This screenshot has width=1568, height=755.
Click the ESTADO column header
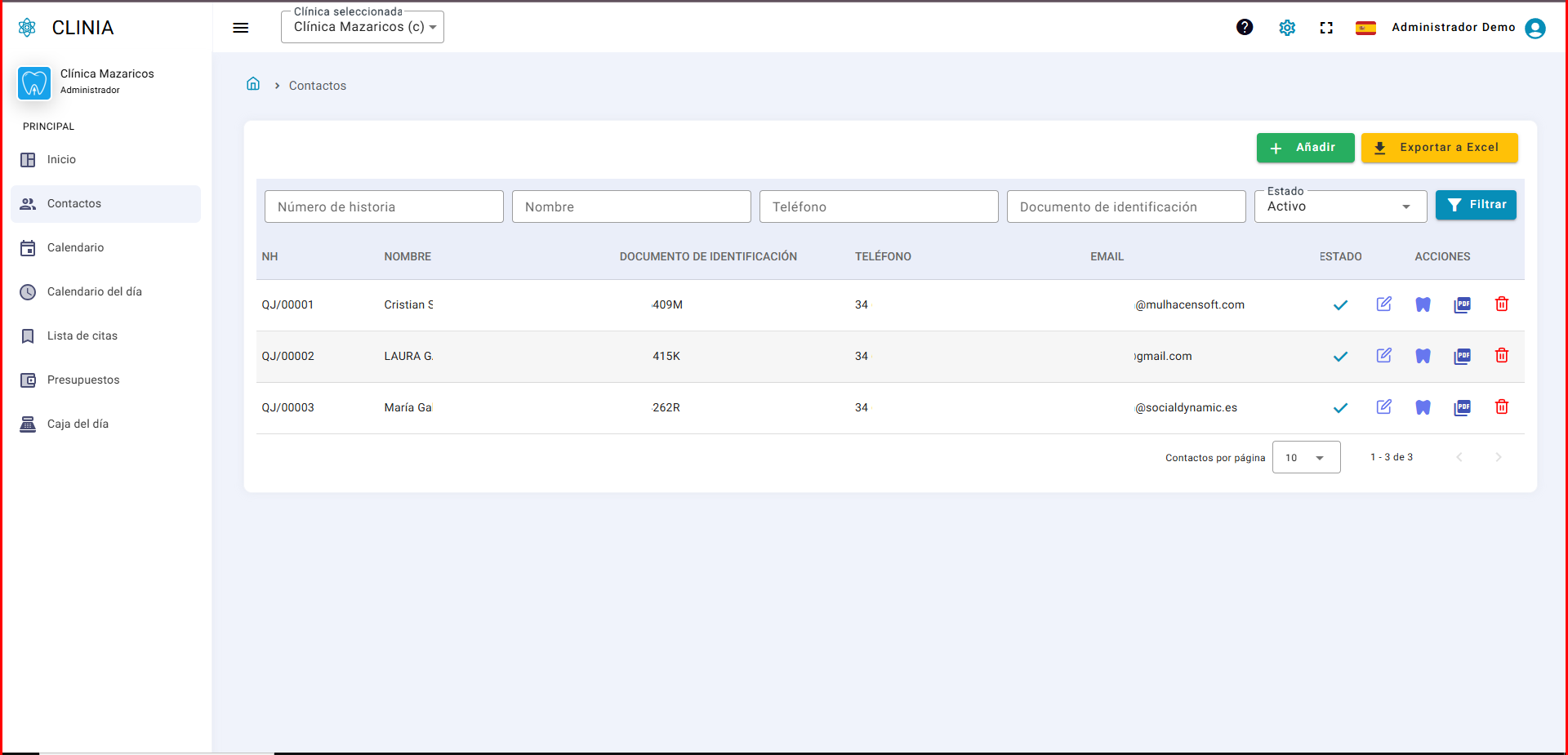point(1340,256)
